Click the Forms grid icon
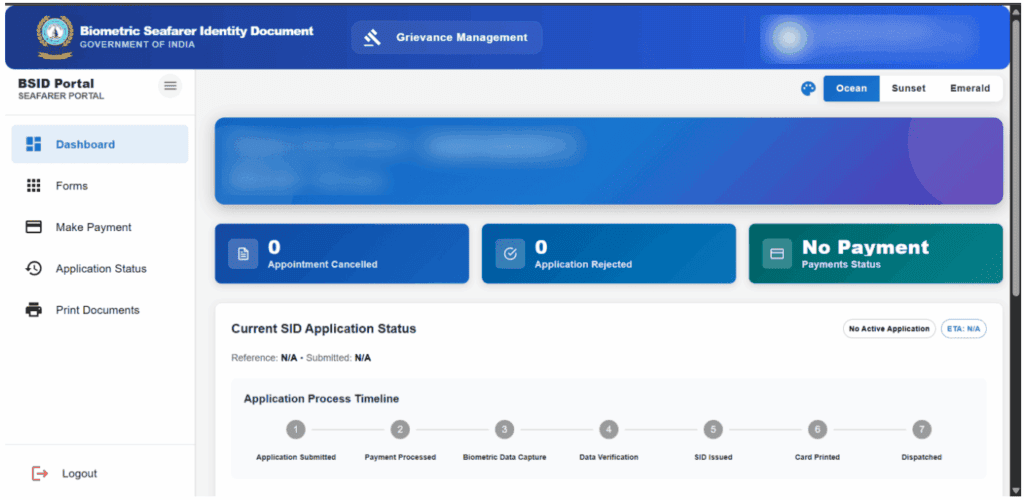Screen dimensions: 1024x500 coord(33,186)
